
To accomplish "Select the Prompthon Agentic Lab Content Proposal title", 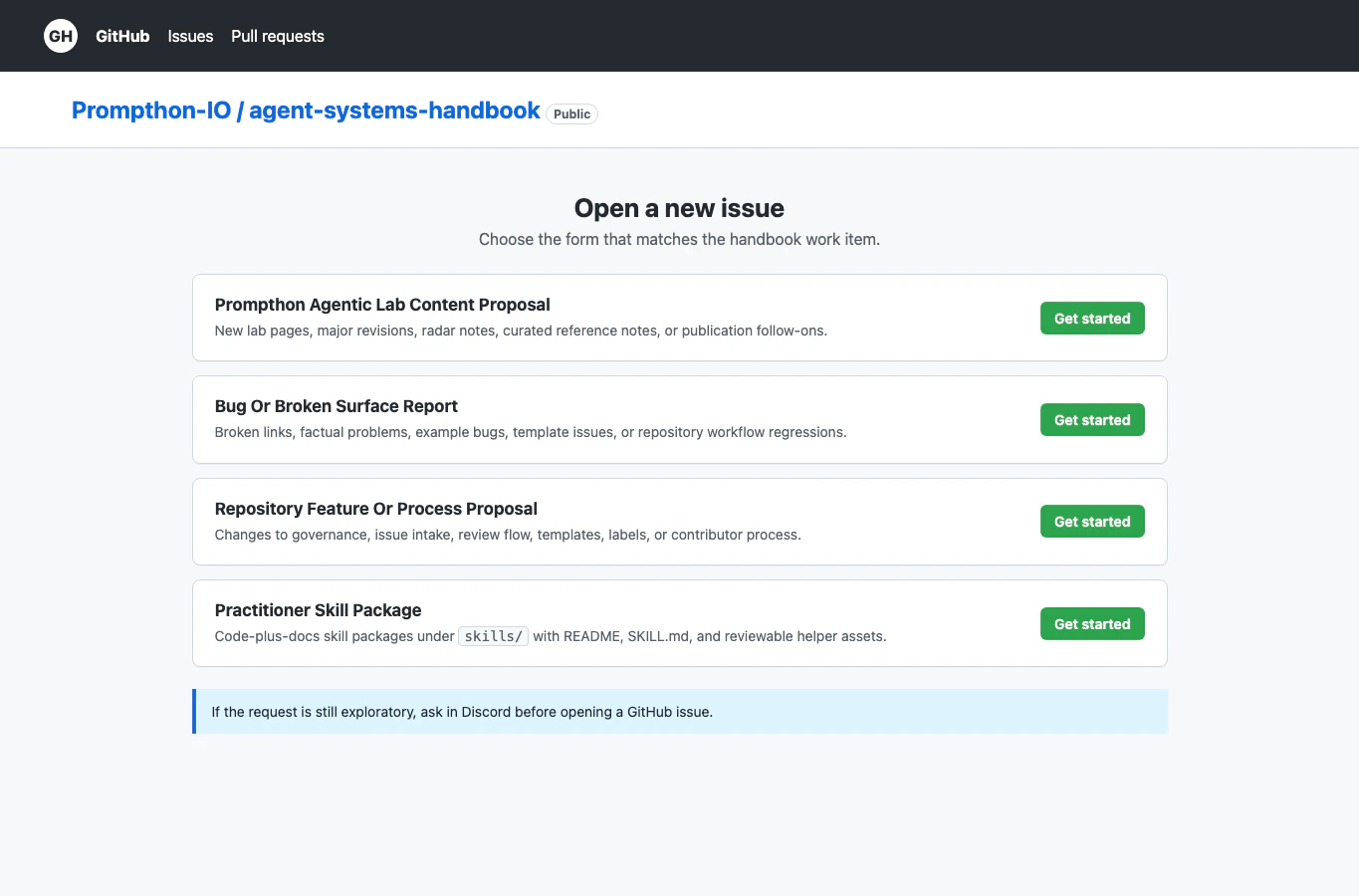I will 382,305.
